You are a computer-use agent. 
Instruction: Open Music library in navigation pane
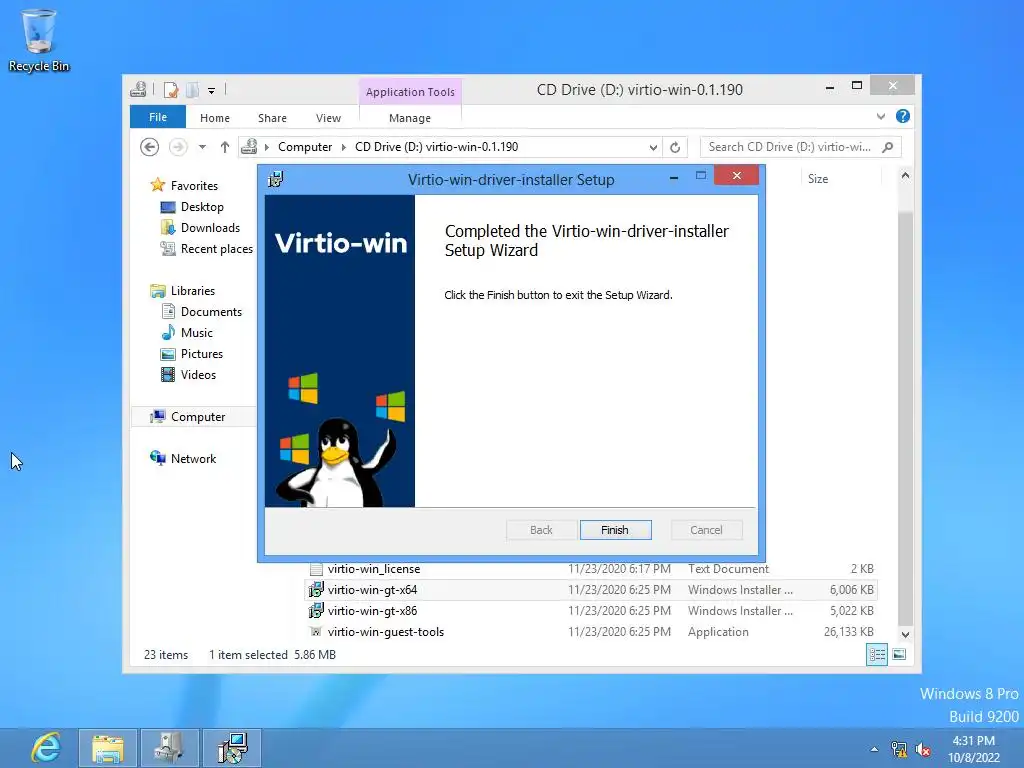pos(197,332)
